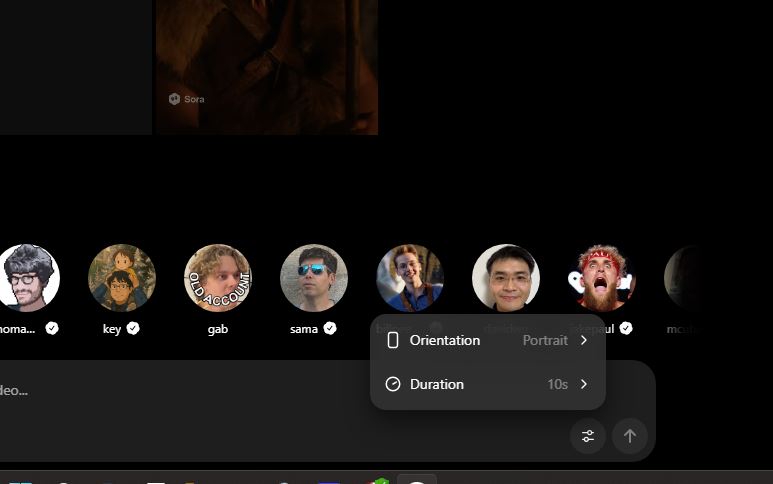773x484 pixels.
Task: Open the dark Sora video thumbnail
Action: tap(267, 67)
